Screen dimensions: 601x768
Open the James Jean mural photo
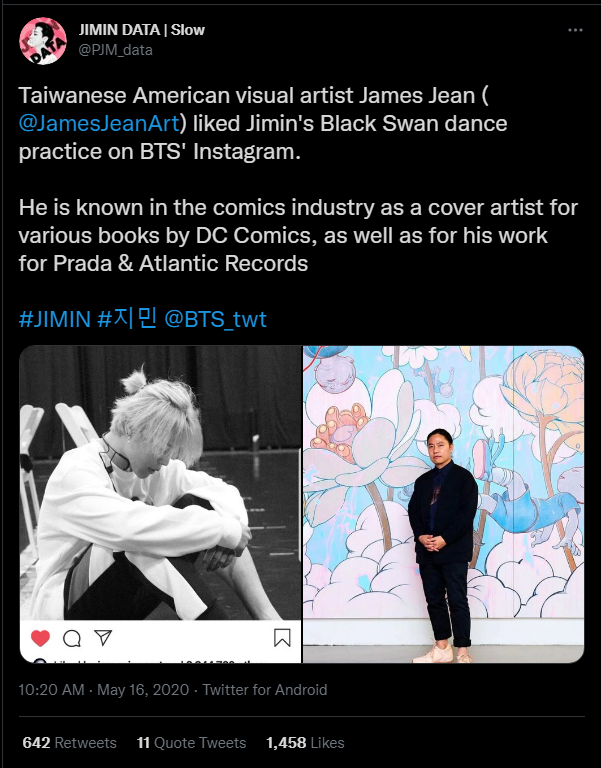(x=444, y=504)
